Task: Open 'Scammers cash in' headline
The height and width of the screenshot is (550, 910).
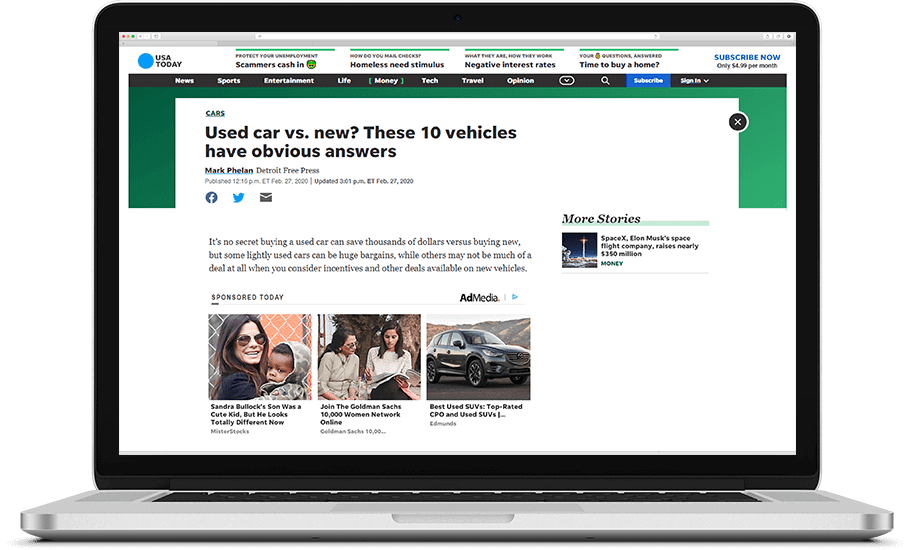Action: click(x=276, y=64)
